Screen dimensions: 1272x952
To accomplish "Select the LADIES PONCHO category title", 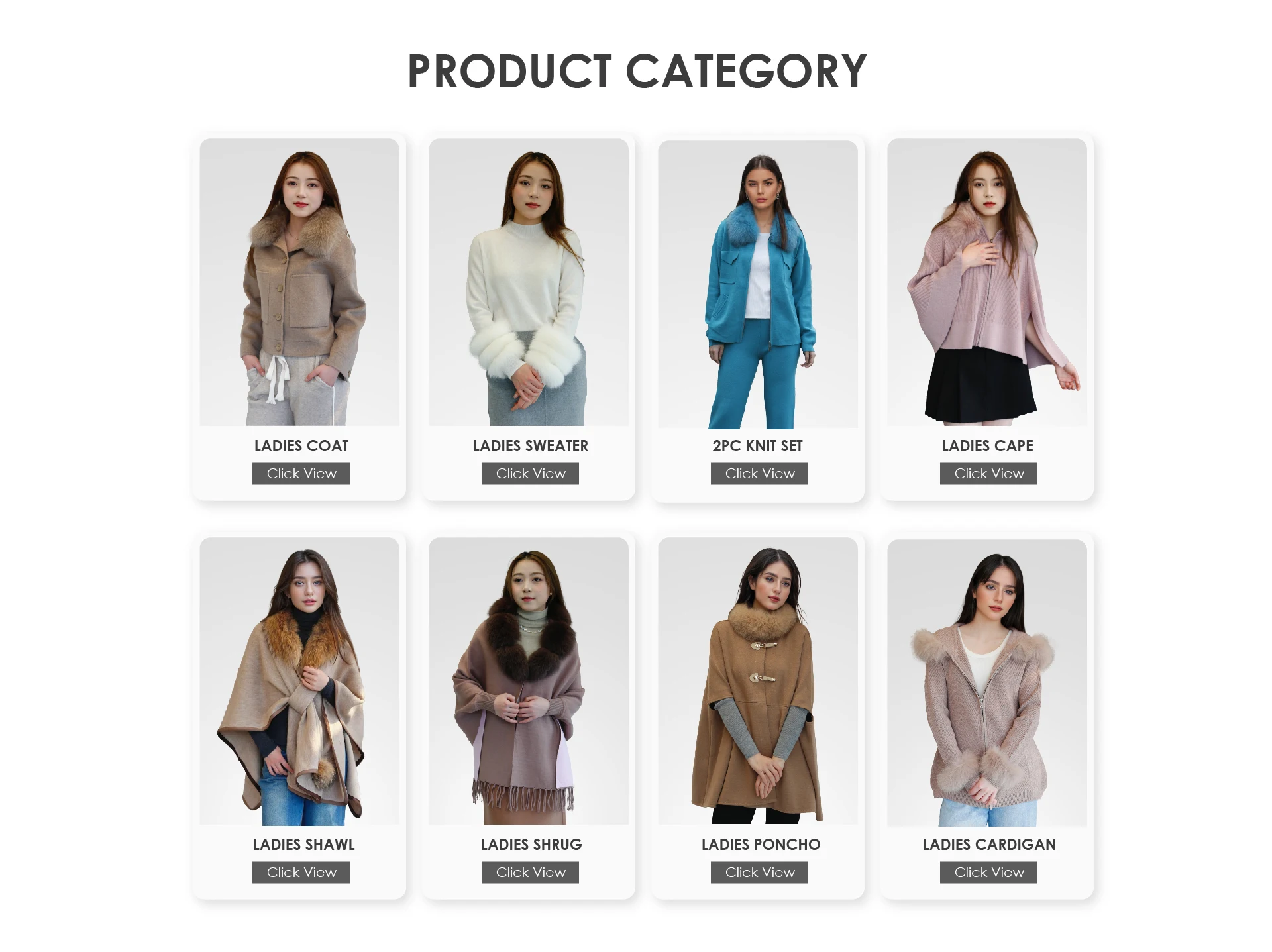I will point(761,845).
